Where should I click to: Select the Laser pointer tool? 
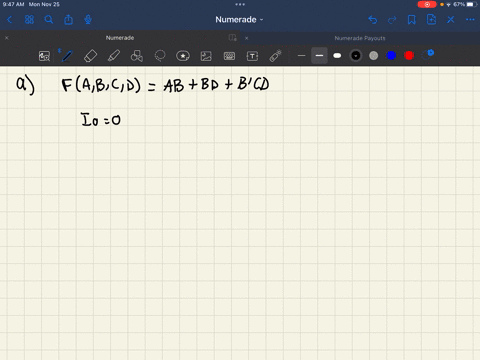pos(275,56)
